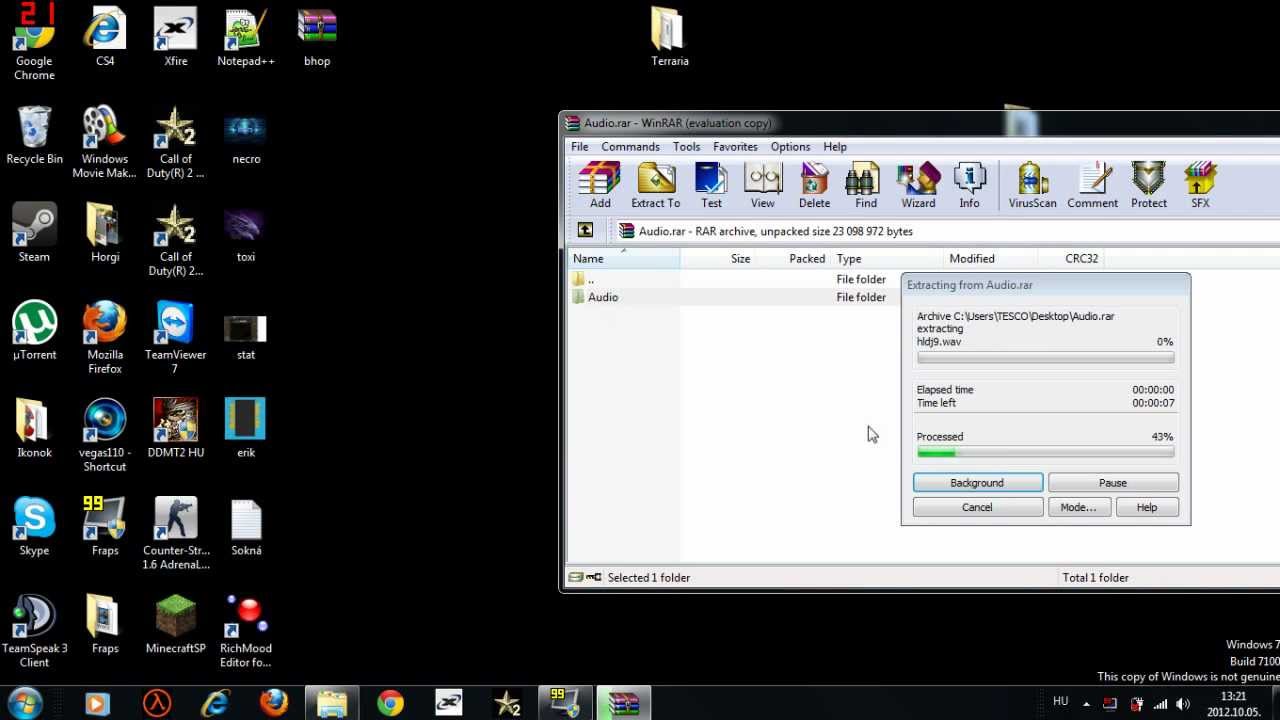1280x720 pixels.
Task: Select the Sokná text file on desktop
Action: pos(246,527)
